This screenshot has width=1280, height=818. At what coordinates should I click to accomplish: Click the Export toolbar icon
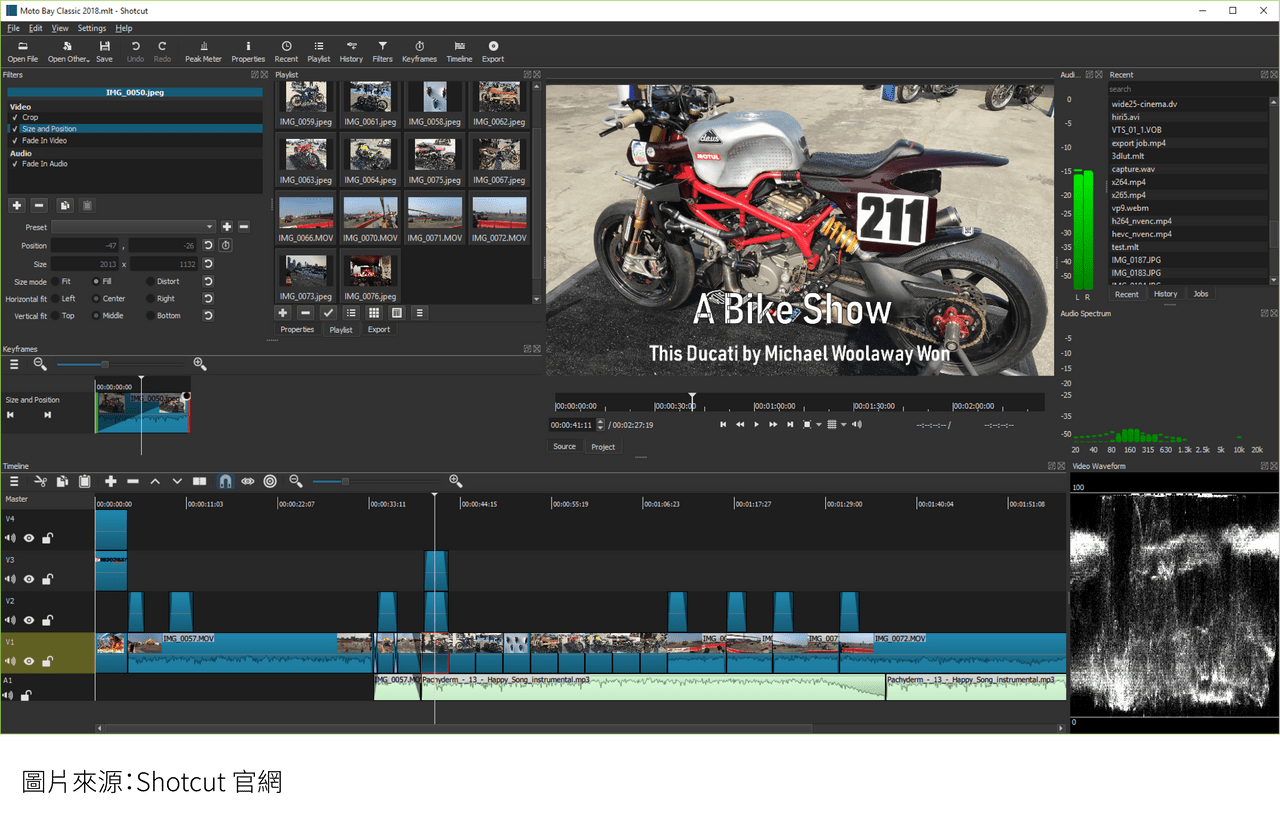pos(493,51)
